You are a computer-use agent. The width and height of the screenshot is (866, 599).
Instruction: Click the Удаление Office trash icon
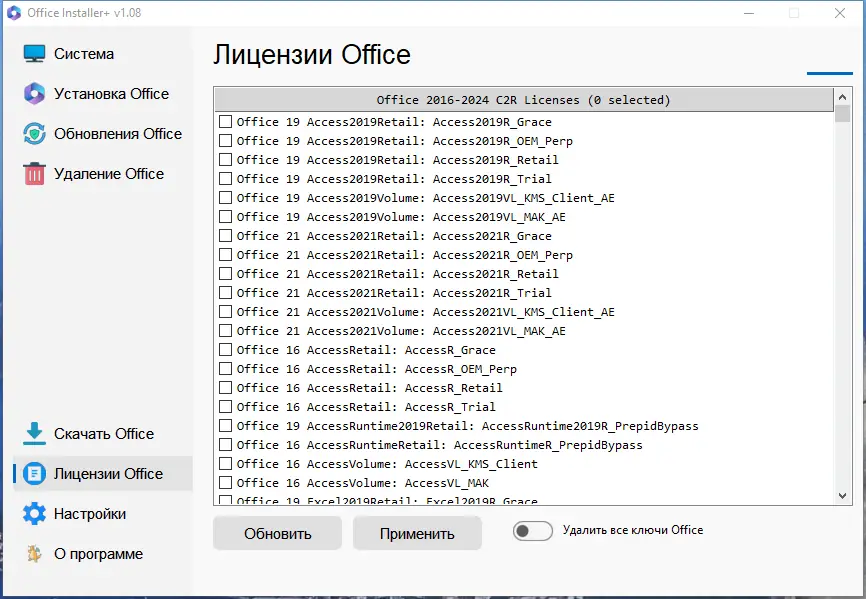click(x=35, y=174)
